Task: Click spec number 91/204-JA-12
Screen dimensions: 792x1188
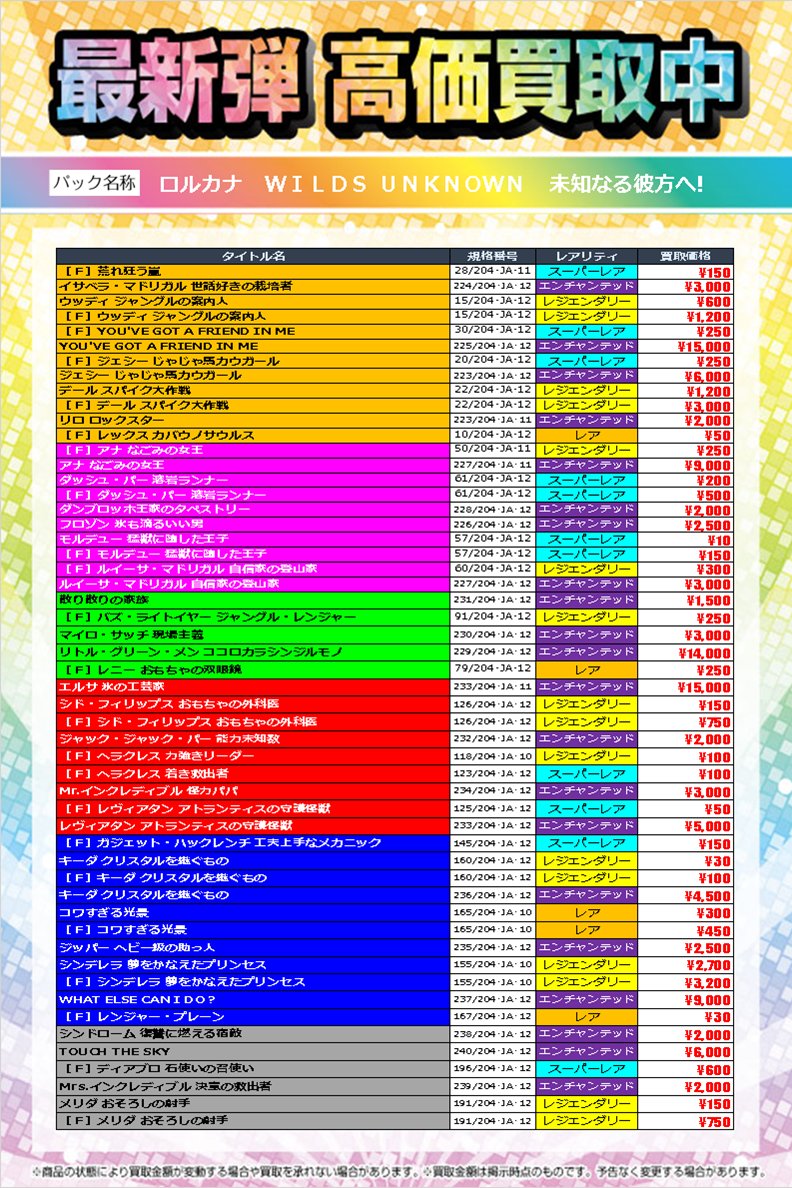Action: pyautogui.click(x=493, y=617)
